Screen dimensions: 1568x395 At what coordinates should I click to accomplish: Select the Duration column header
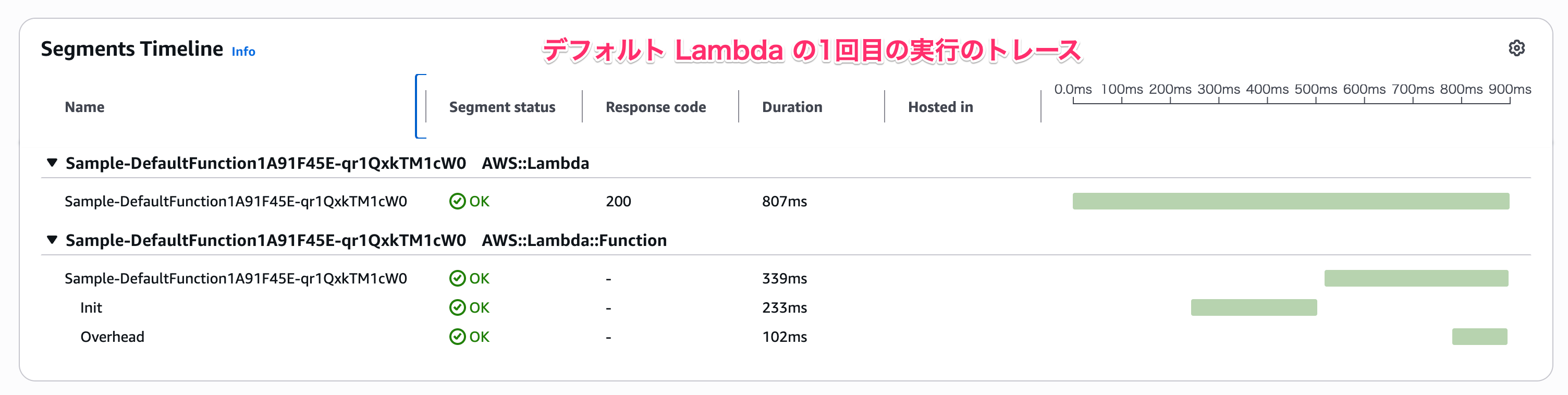pyautogui.click(x=792, y=107)
